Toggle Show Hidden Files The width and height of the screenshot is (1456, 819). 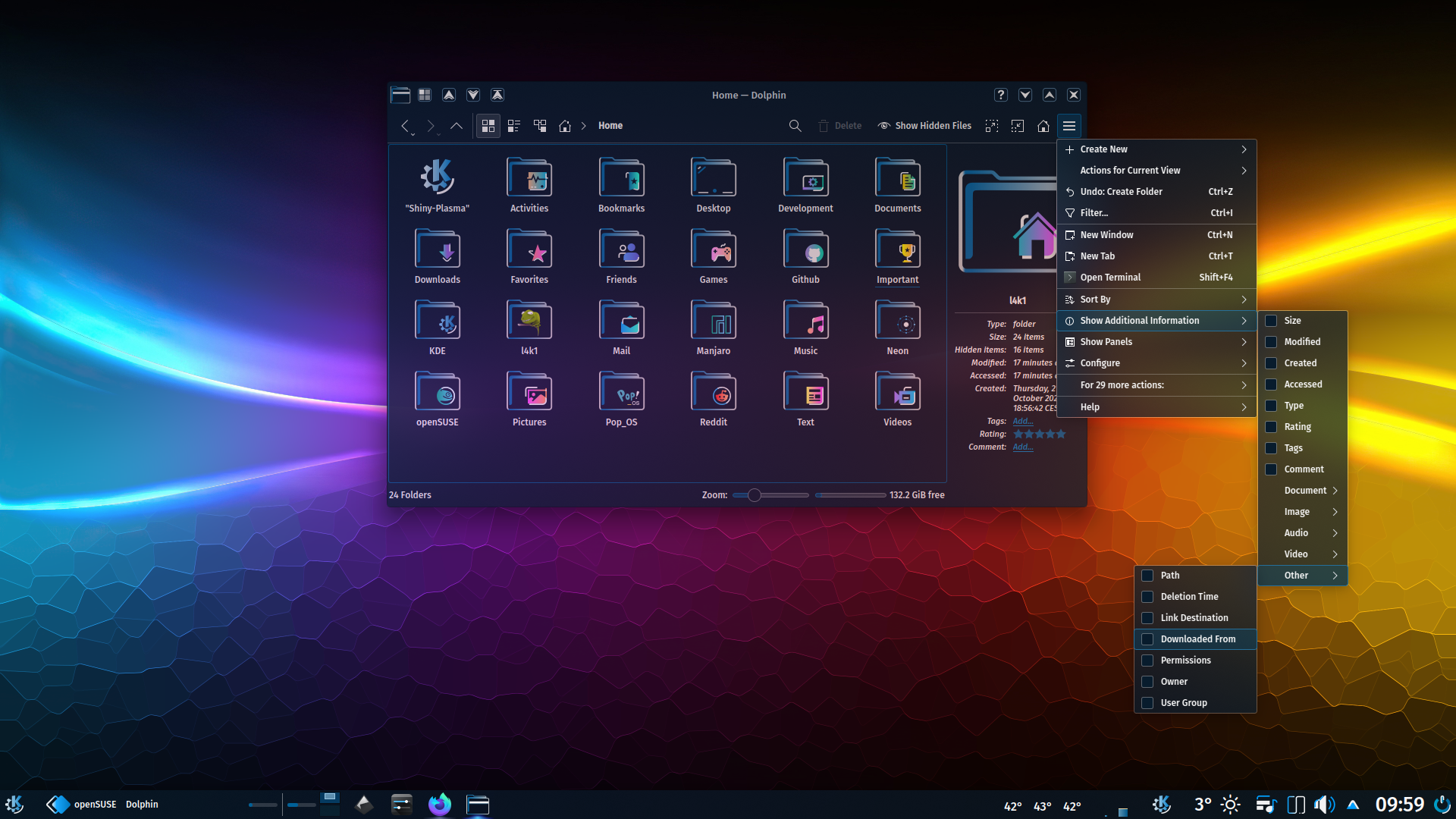click(x=924, y=126)
